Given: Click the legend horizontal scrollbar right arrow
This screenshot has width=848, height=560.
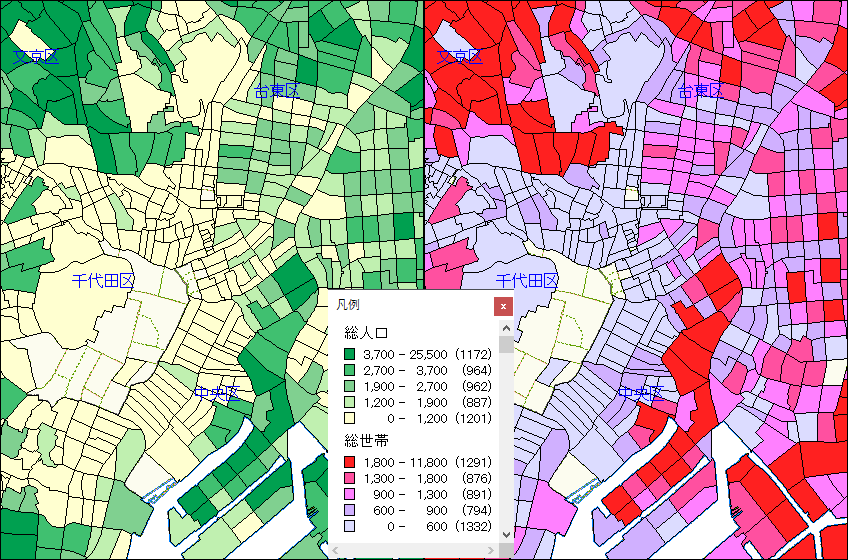Looking at the screenshot, I should coord(491,551).
